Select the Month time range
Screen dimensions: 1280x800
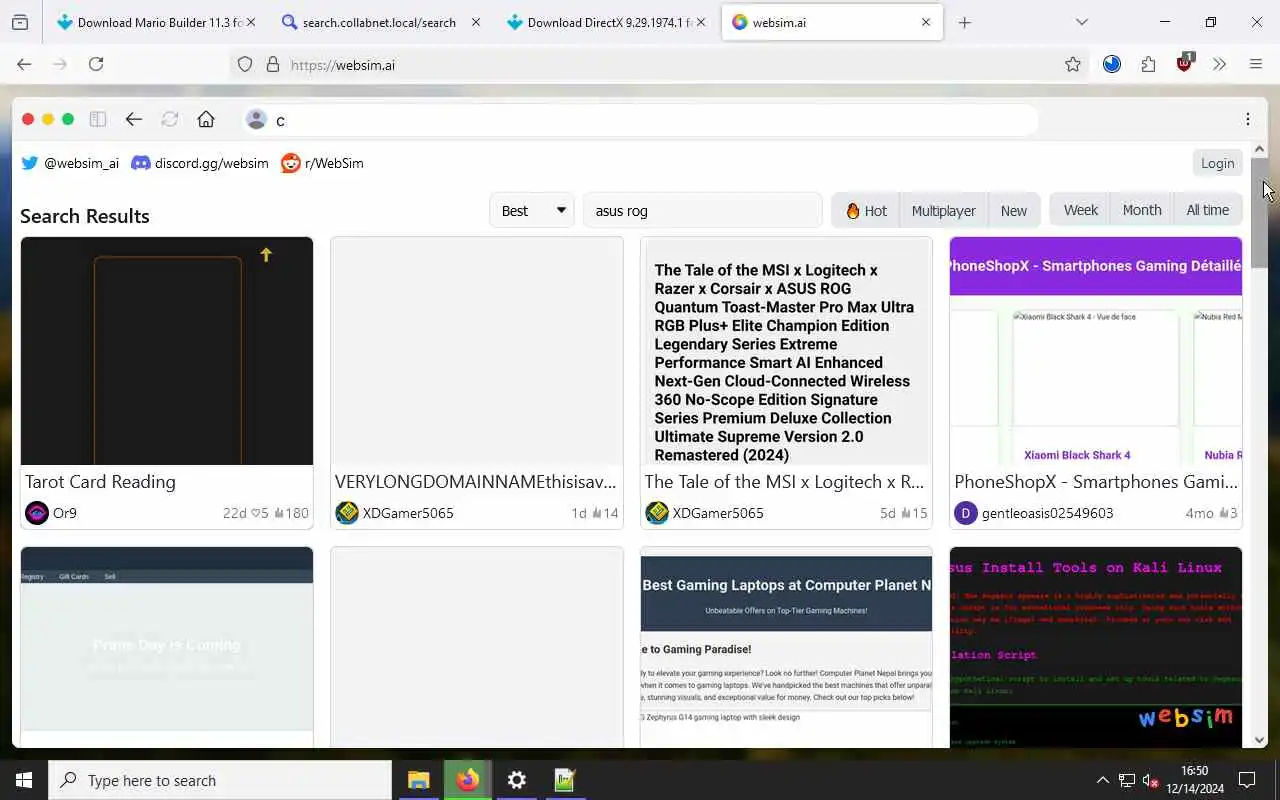1142,210
